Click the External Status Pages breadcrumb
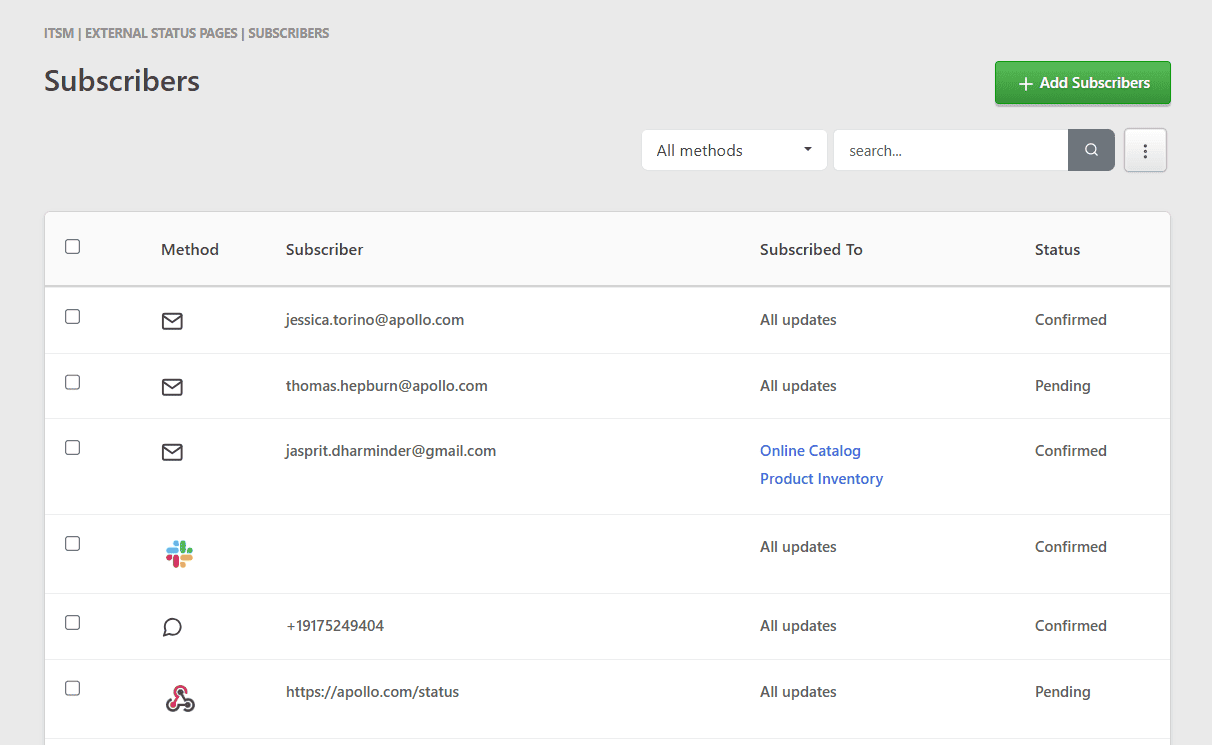Viewport: 1212px width, 745px height. 161,33
